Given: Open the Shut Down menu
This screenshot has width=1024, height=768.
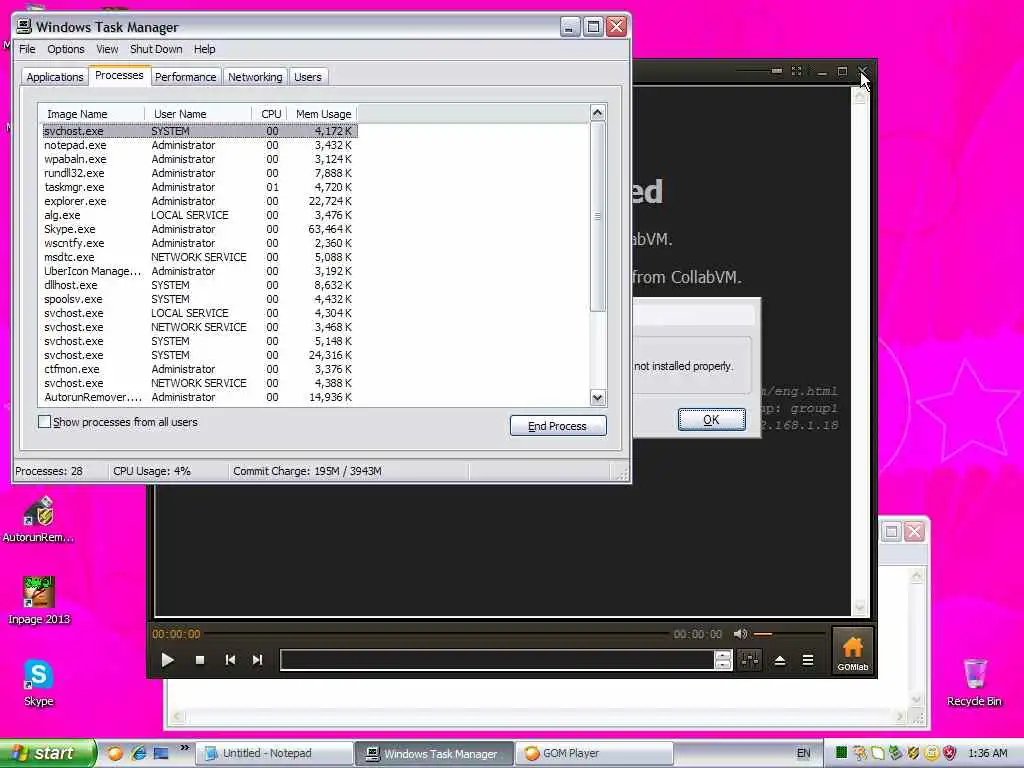Looking at the screenshot, I should pos(156,49).
